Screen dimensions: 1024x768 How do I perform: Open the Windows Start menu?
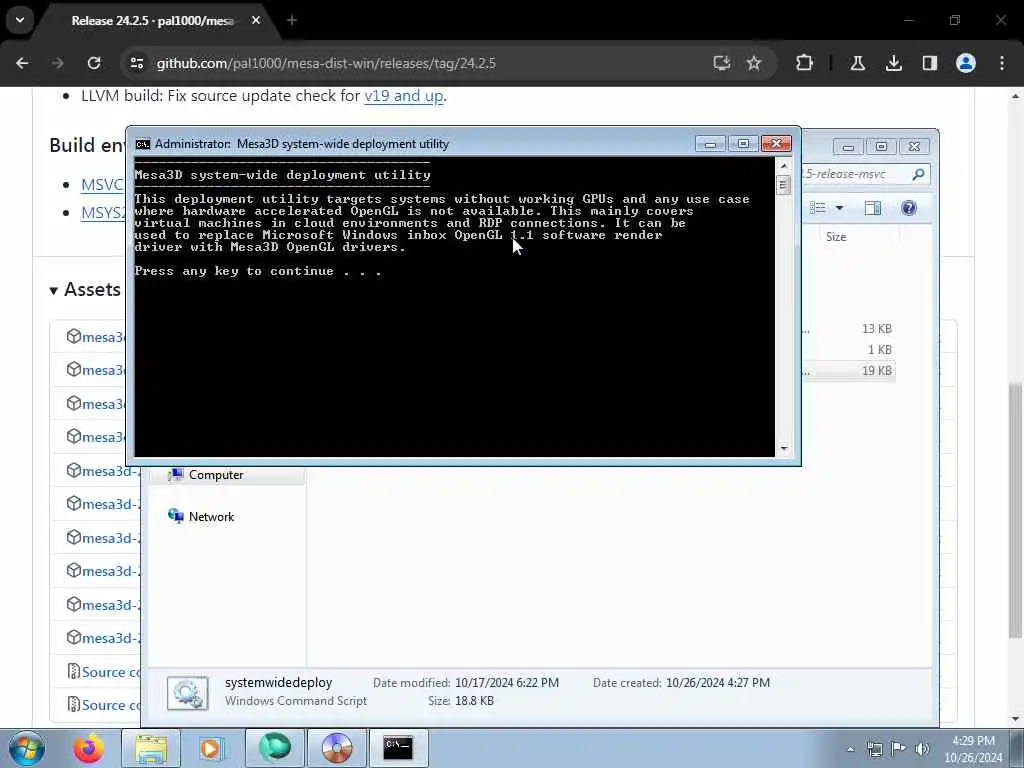pyautogui.click(x=27, y=748)
